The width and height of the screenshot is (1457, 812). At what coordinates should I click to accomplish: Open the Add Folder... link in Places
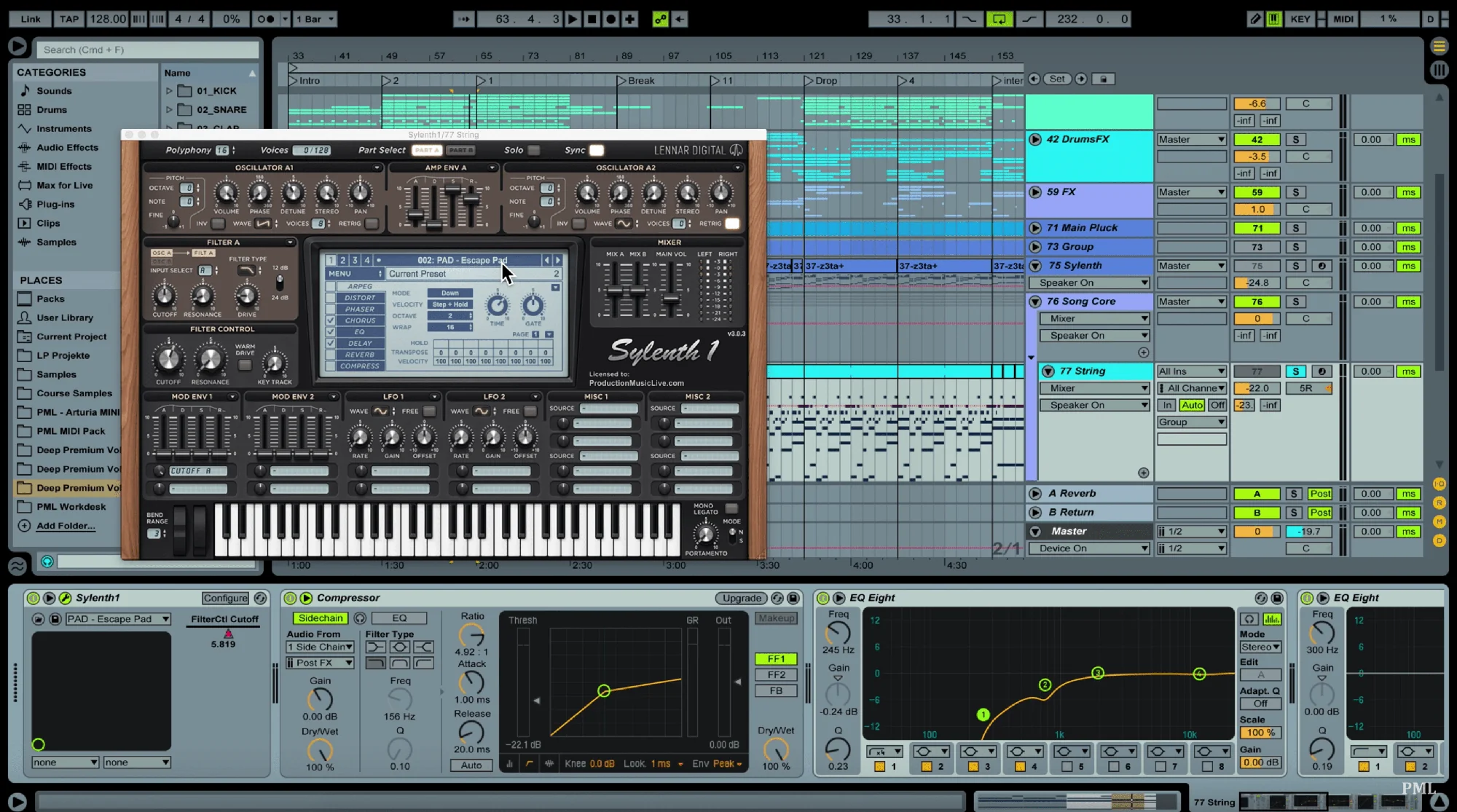click(x=66, y=526)
